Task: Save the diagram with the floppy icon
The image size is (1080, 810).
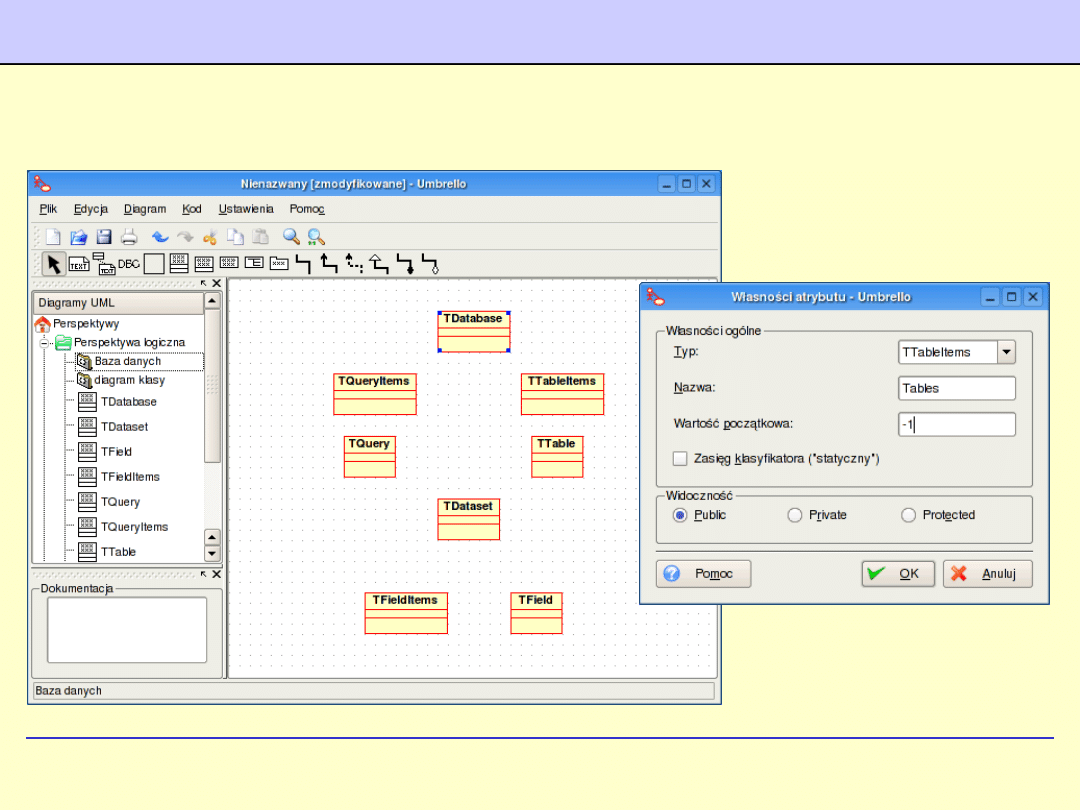Action: (104, 237)
